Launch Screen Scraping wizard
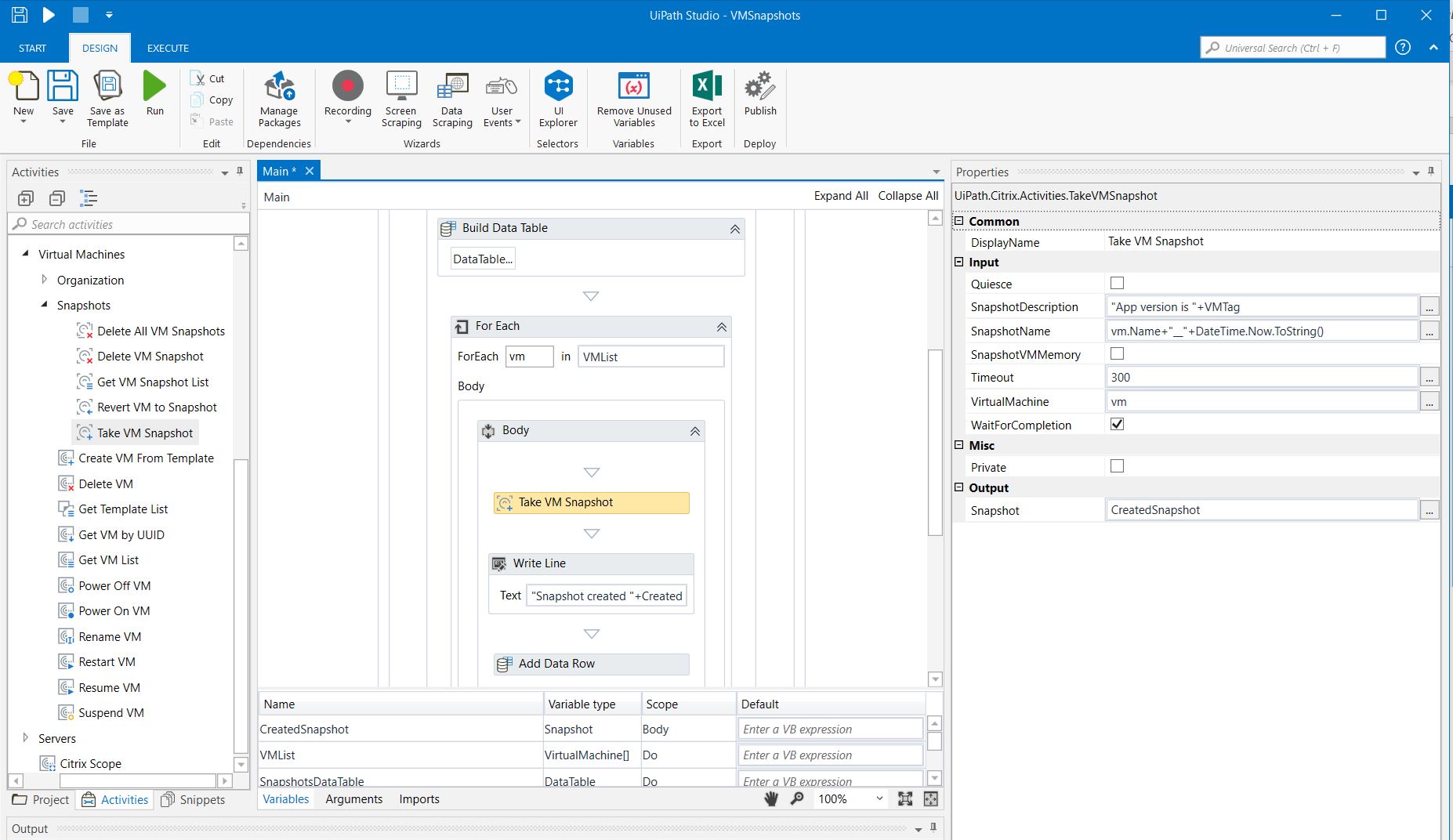Image resolution: width=1453 pixels, height=840 pixels. (401, 86)
